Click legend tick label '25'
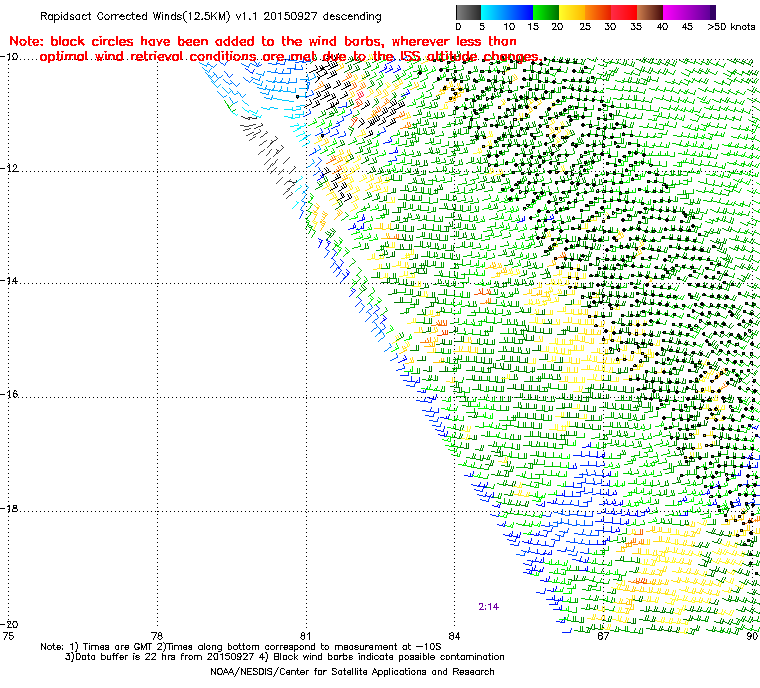760x688 pixels. [585, 27]
